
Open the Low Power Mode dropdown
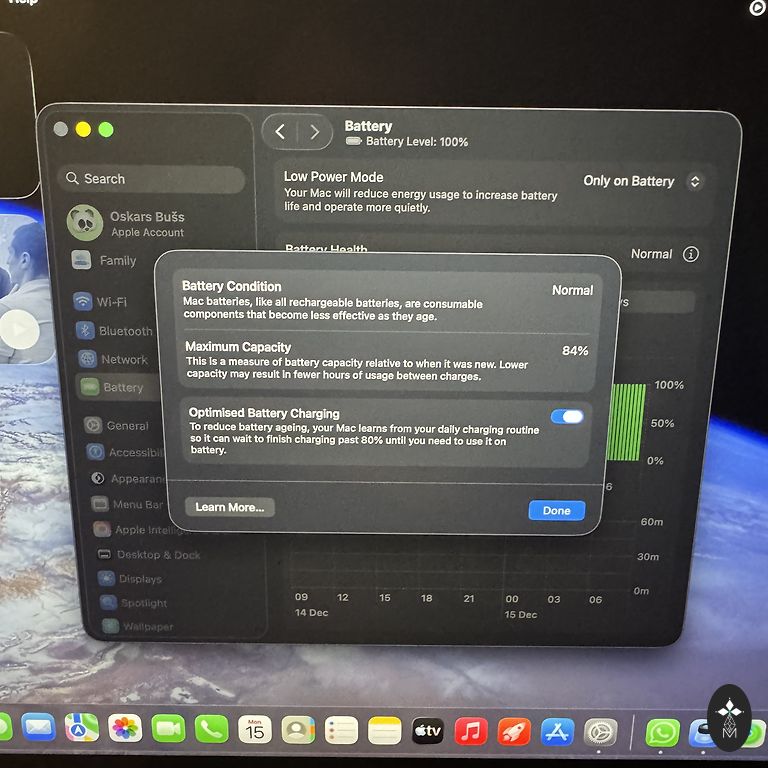(x=643, y=181)
